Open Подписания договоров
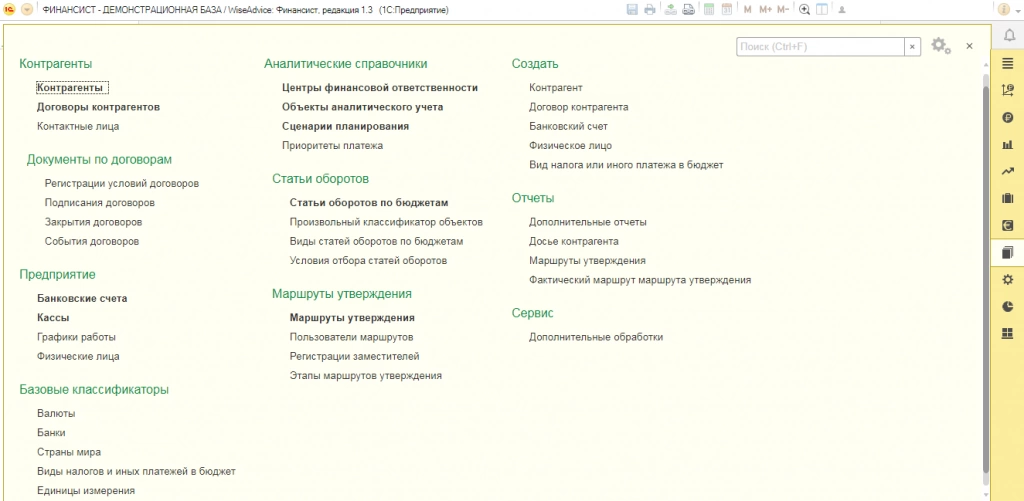Screen dimensions: 1024x501 (100, 202)
